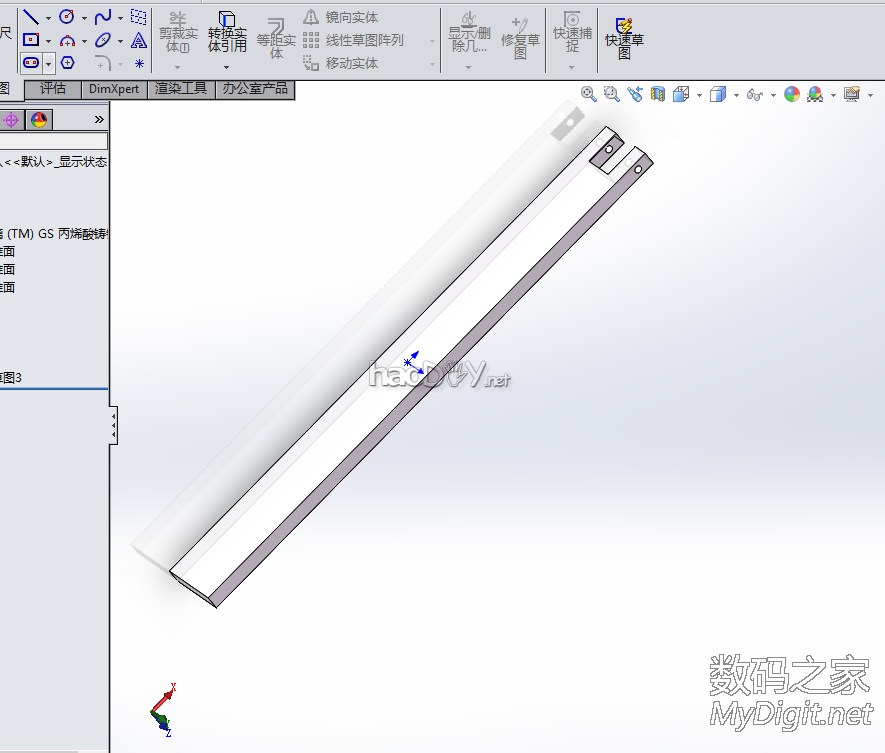Click the feature tree filter field
Screen dimensions: 885x753
point(54,141)
